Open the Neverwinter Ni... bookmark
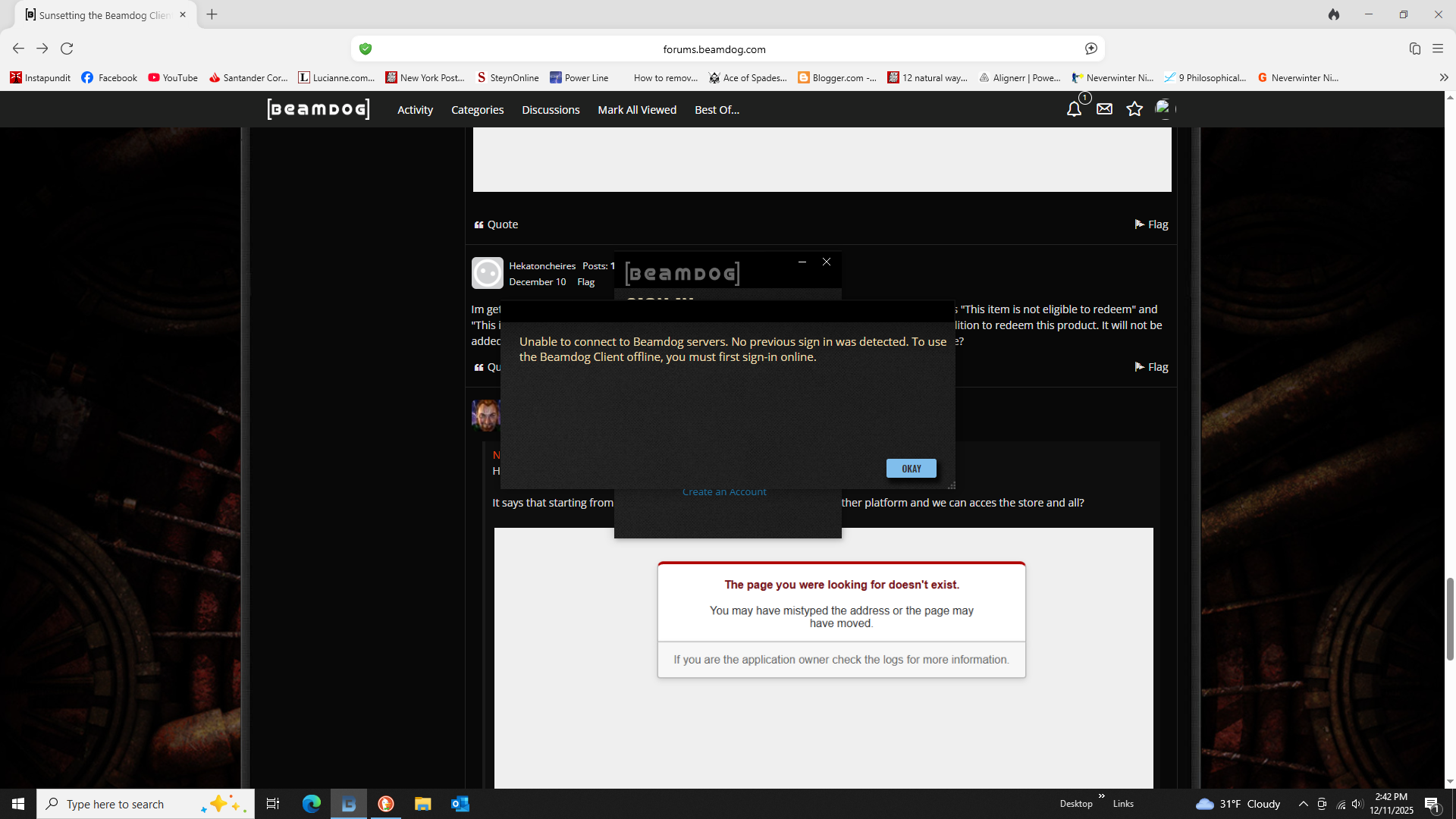 [x=1112, y=77]
